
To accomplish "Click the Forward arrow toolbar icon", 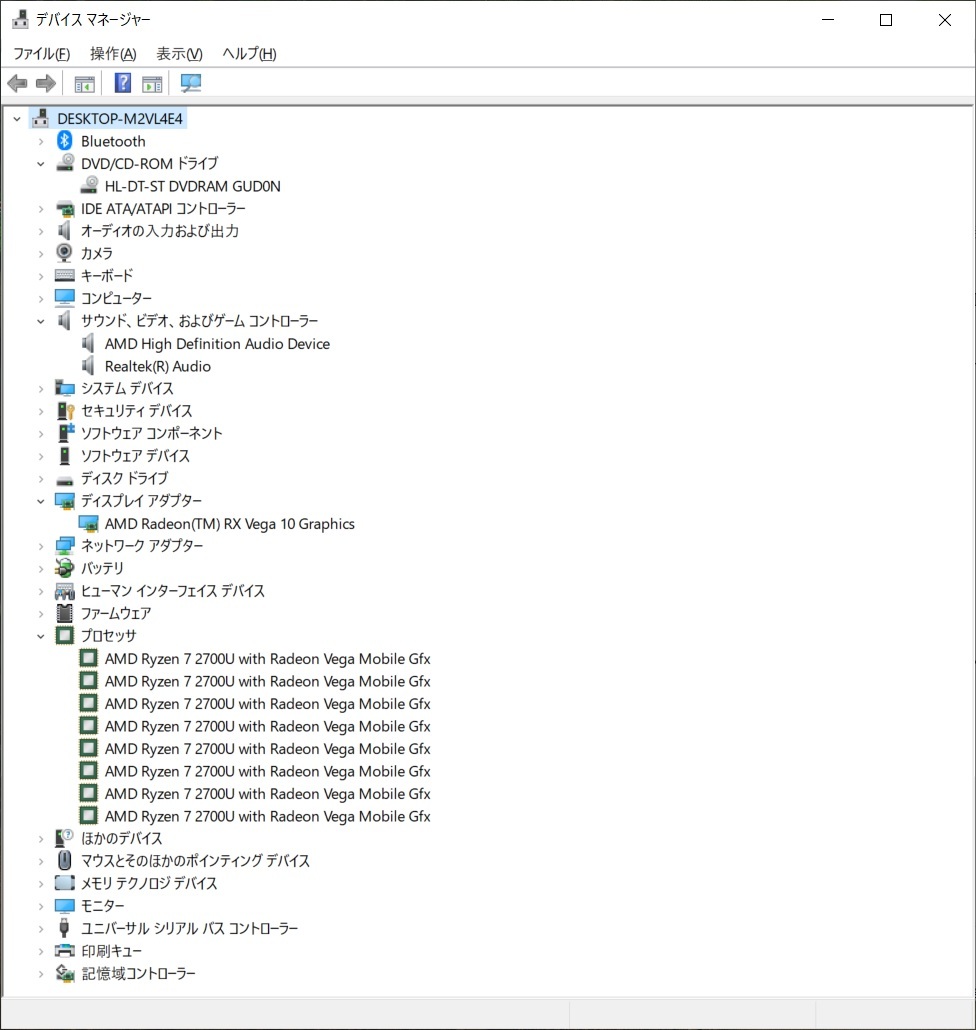I will pos(45,83).
